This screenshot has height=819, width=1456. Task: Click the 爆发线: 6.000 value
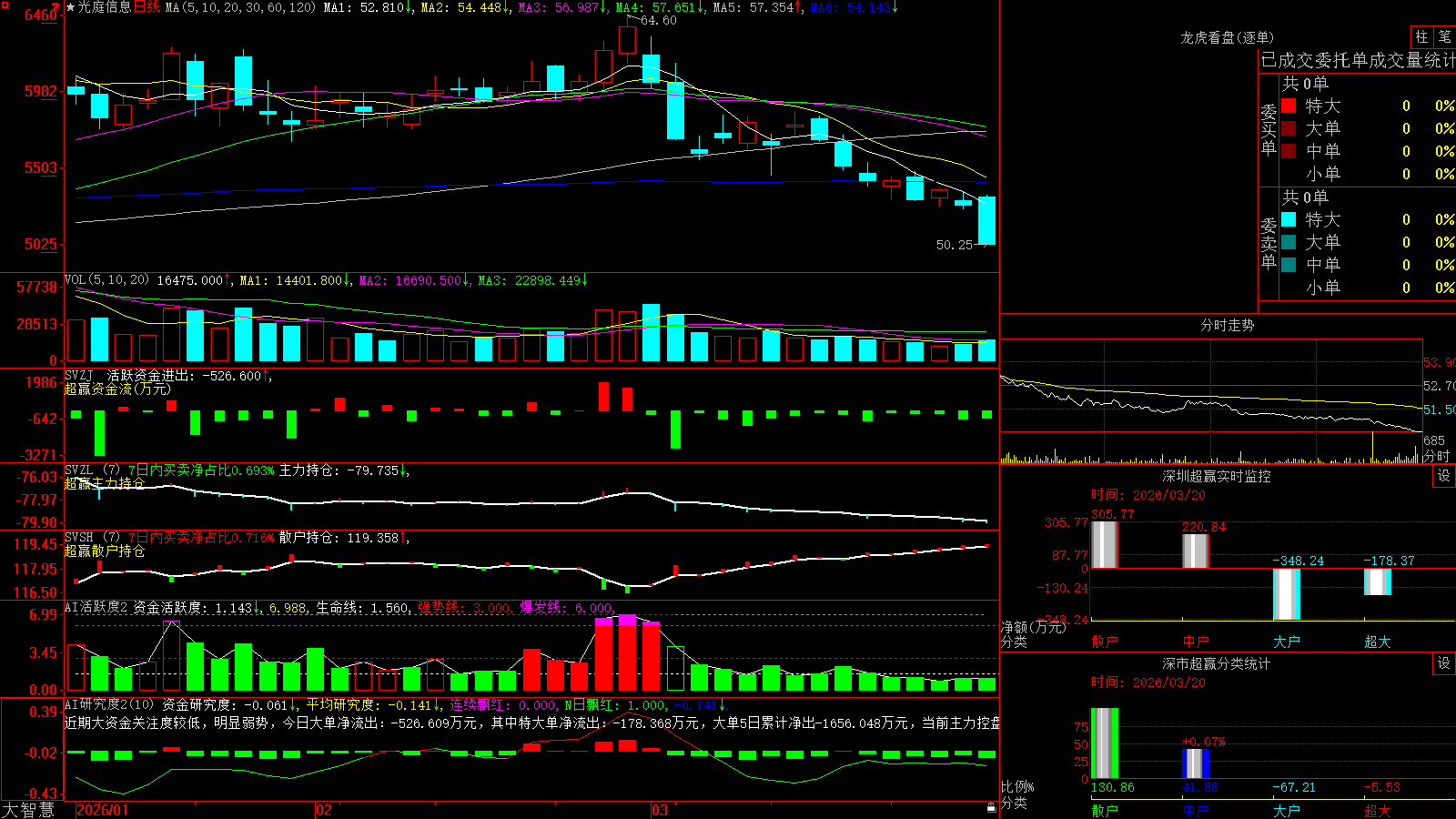[566, 607]
